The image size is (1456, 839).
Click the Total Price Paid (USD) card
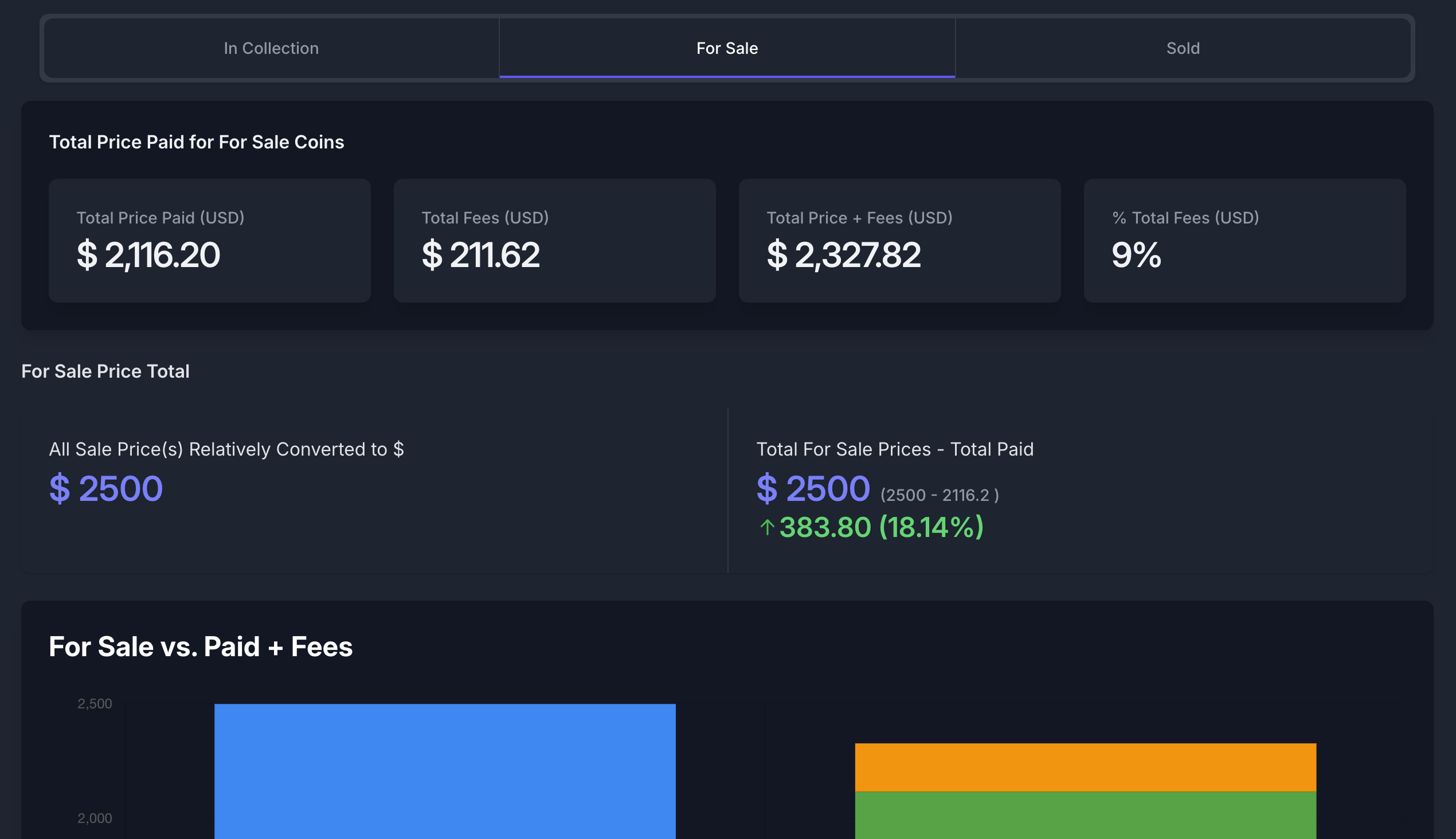[x=210, y=241]
